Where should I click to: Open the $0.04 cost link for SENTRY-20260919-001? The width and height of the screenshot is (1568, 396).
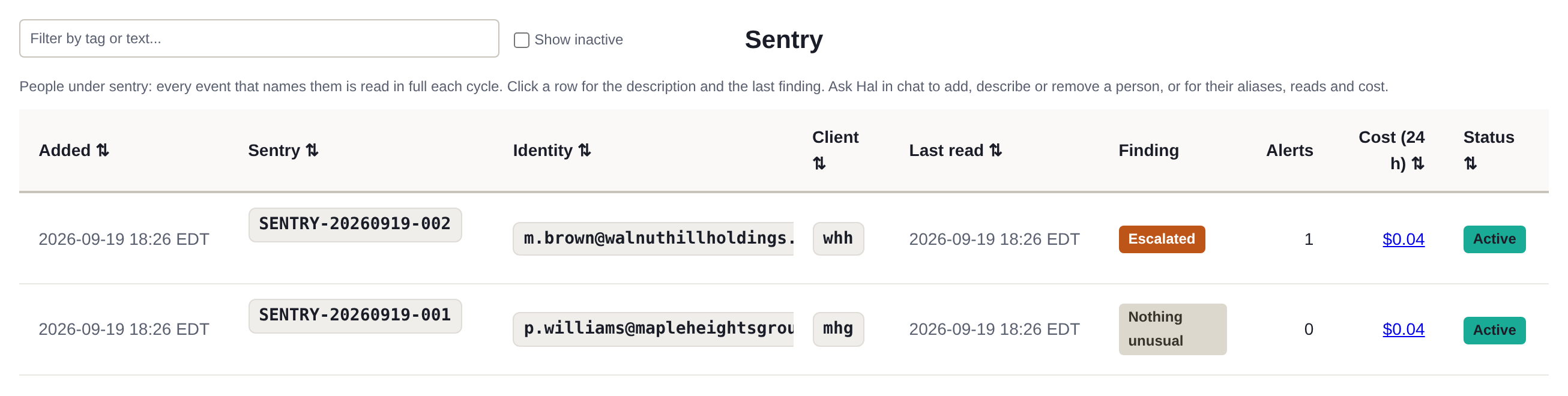(1403, 329)
